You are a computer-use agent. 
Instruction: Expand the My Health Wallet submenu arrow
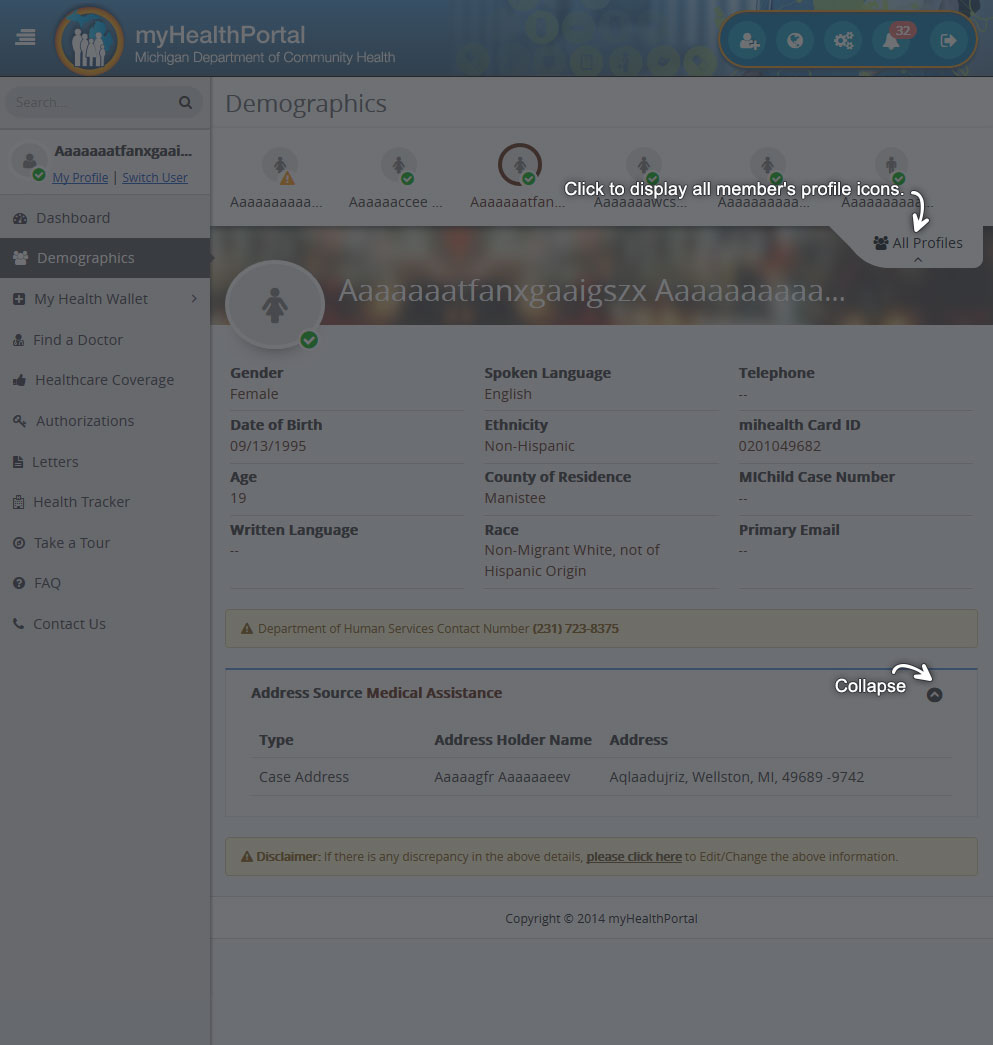194,299
